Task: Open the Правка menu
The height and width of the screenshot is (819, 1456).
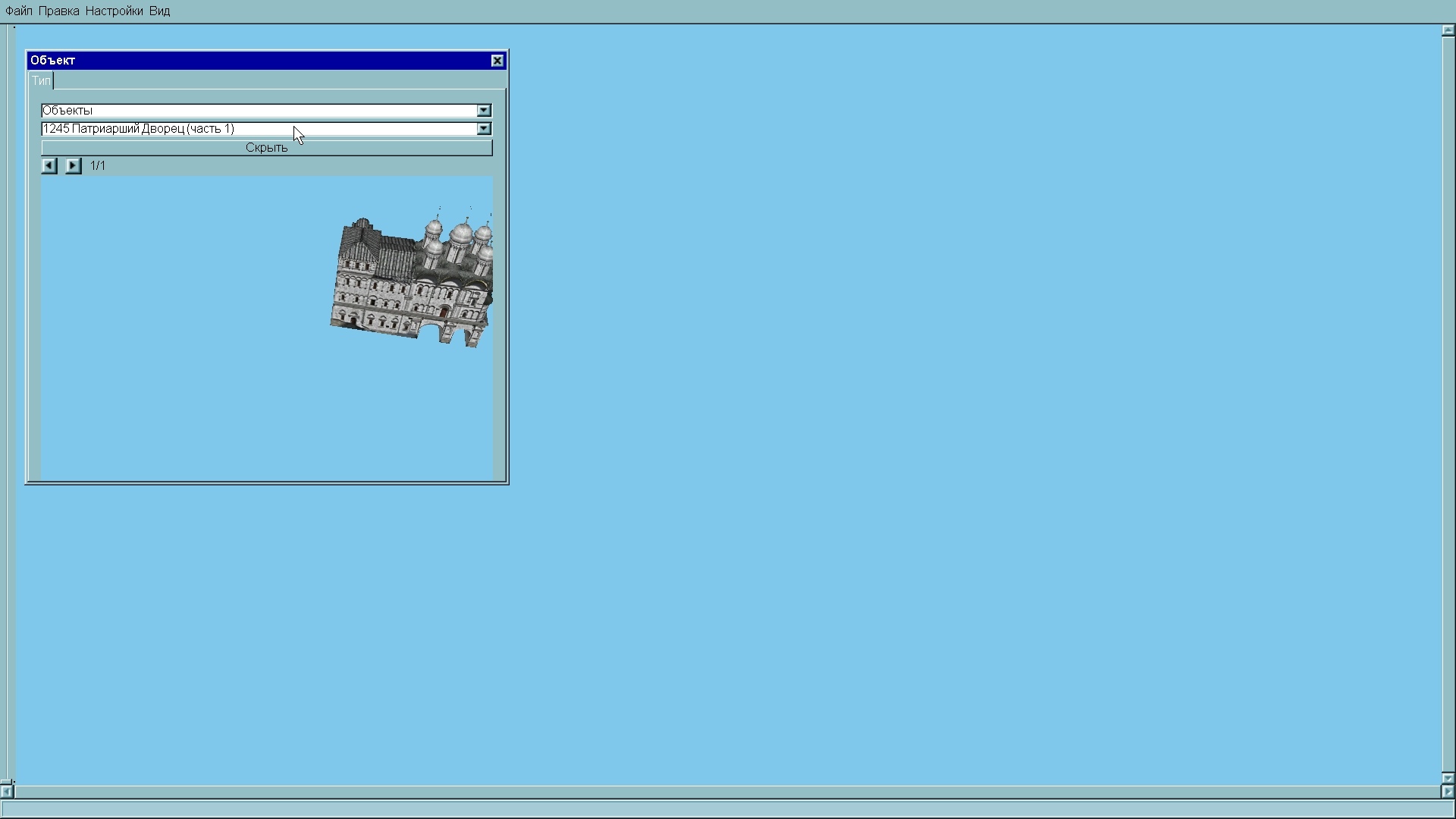Action: click(x=59, y=11)
